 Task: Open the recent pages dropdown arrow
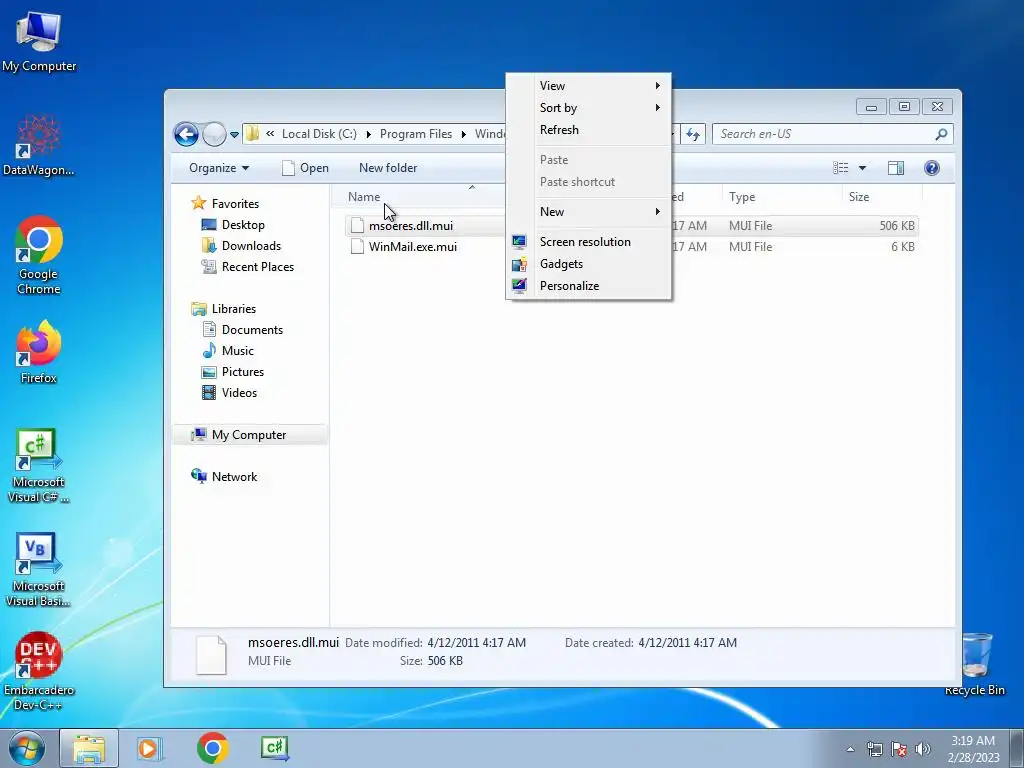(234, 135)
